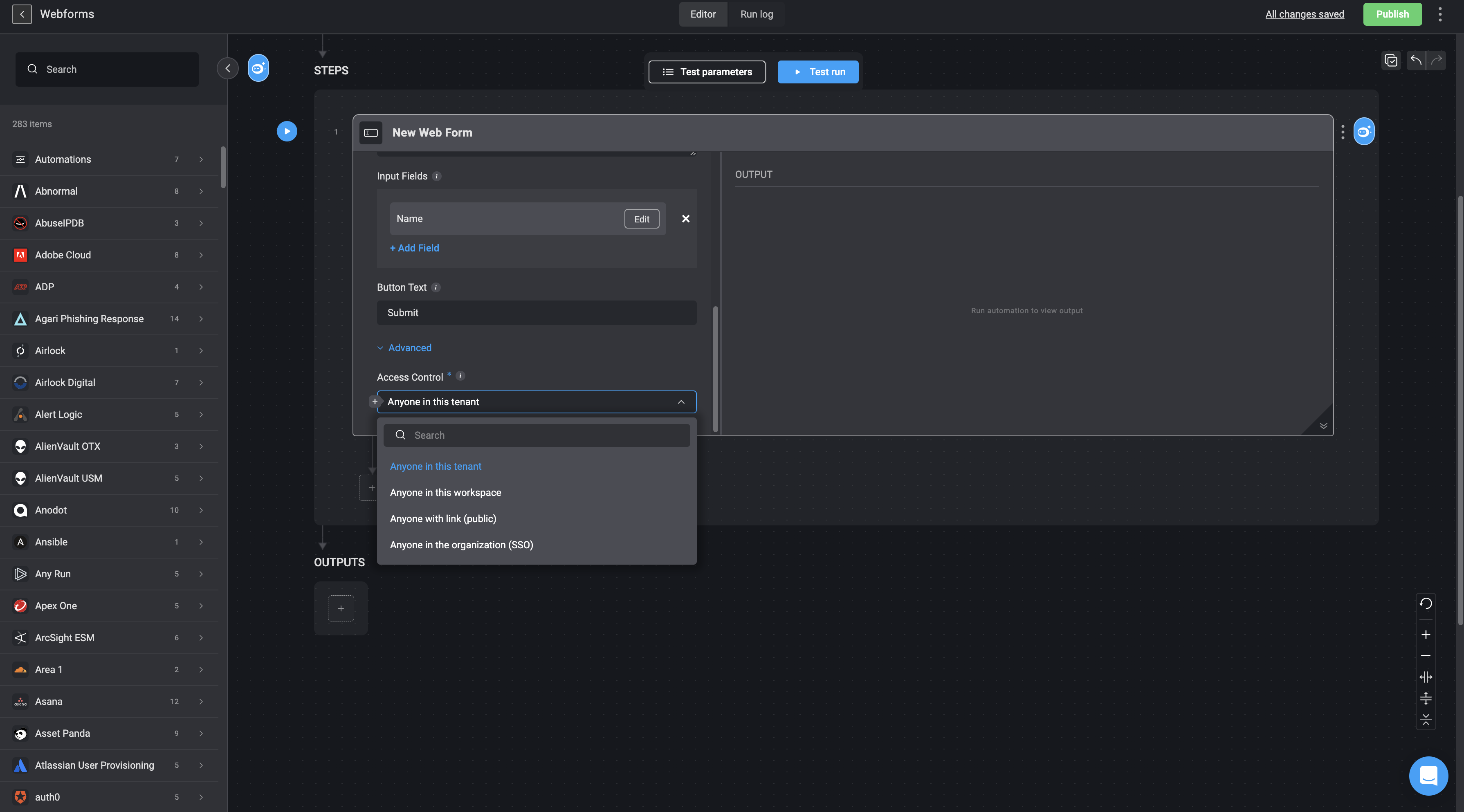Zoom out of the canvas
The image size is (1464, 812).
click(x=1425, y=656)
